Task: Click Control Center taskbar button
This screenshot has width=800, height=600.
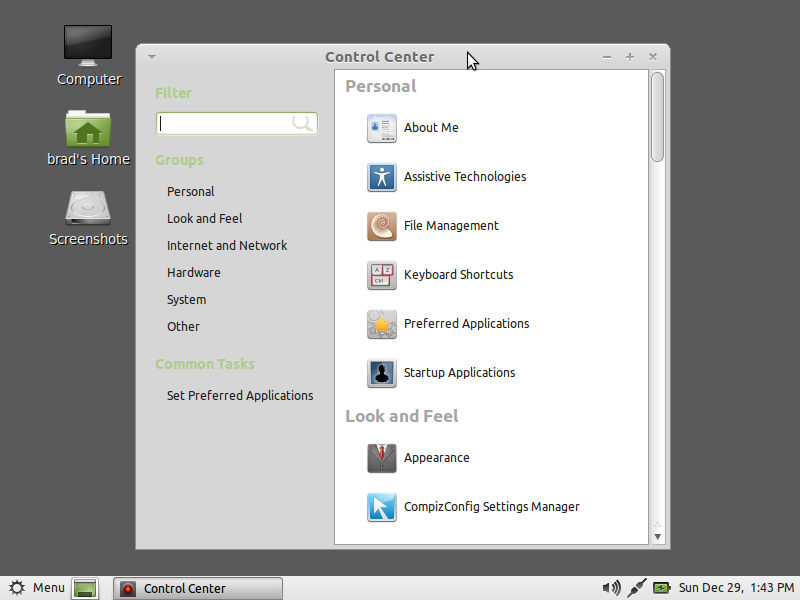Action: point(197,588)
